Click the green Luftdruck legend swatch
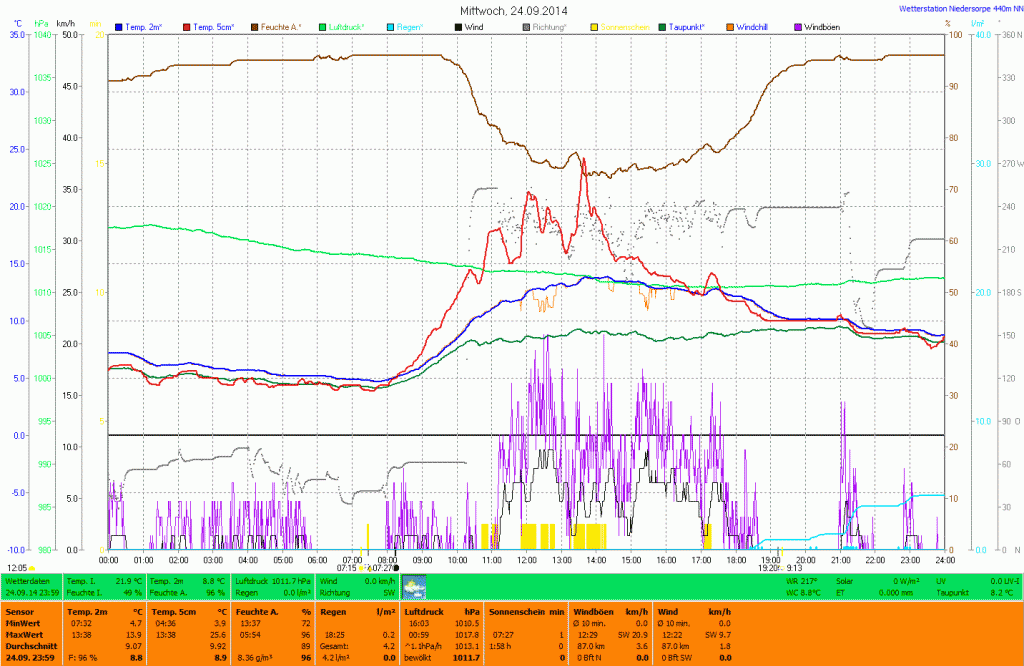 coord(323,26)
